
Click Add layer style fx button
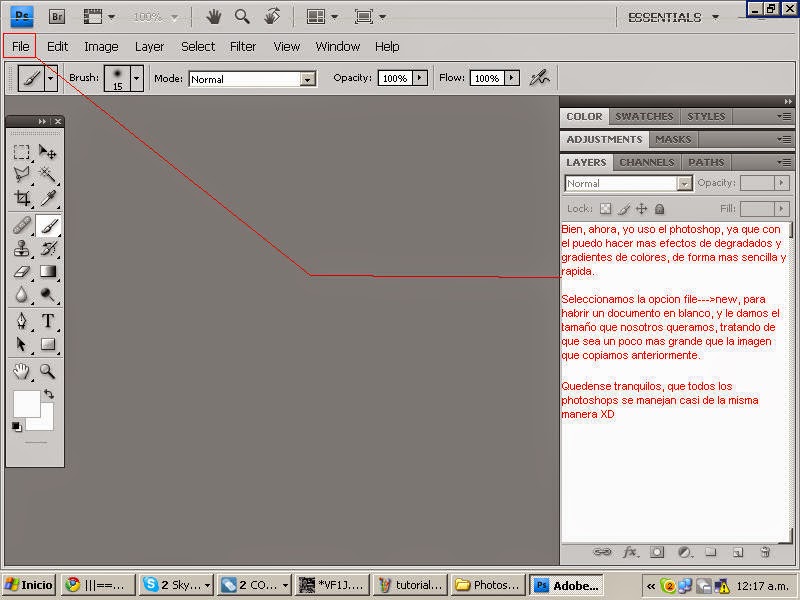click(x=630, y=552)
